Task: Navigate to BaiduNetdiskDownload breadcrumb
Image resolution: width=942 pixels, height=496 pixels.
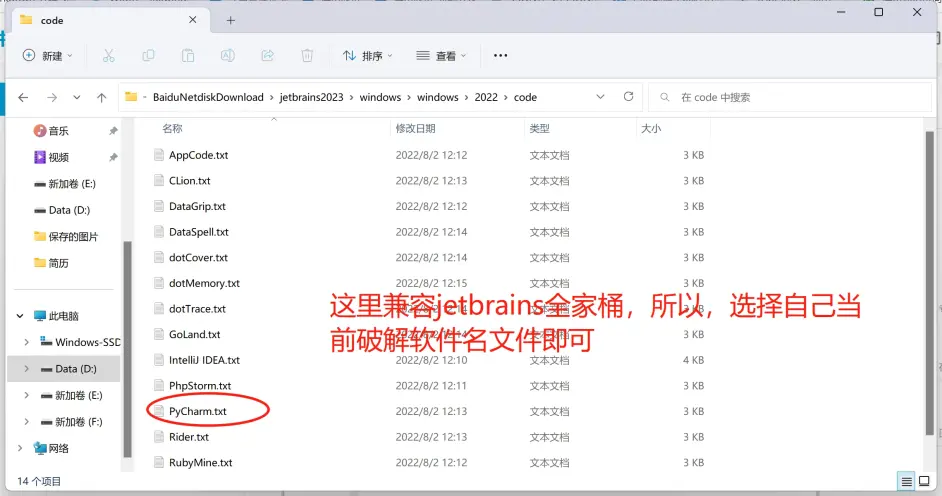Action: pyautogui.click(x=208, y=97)
